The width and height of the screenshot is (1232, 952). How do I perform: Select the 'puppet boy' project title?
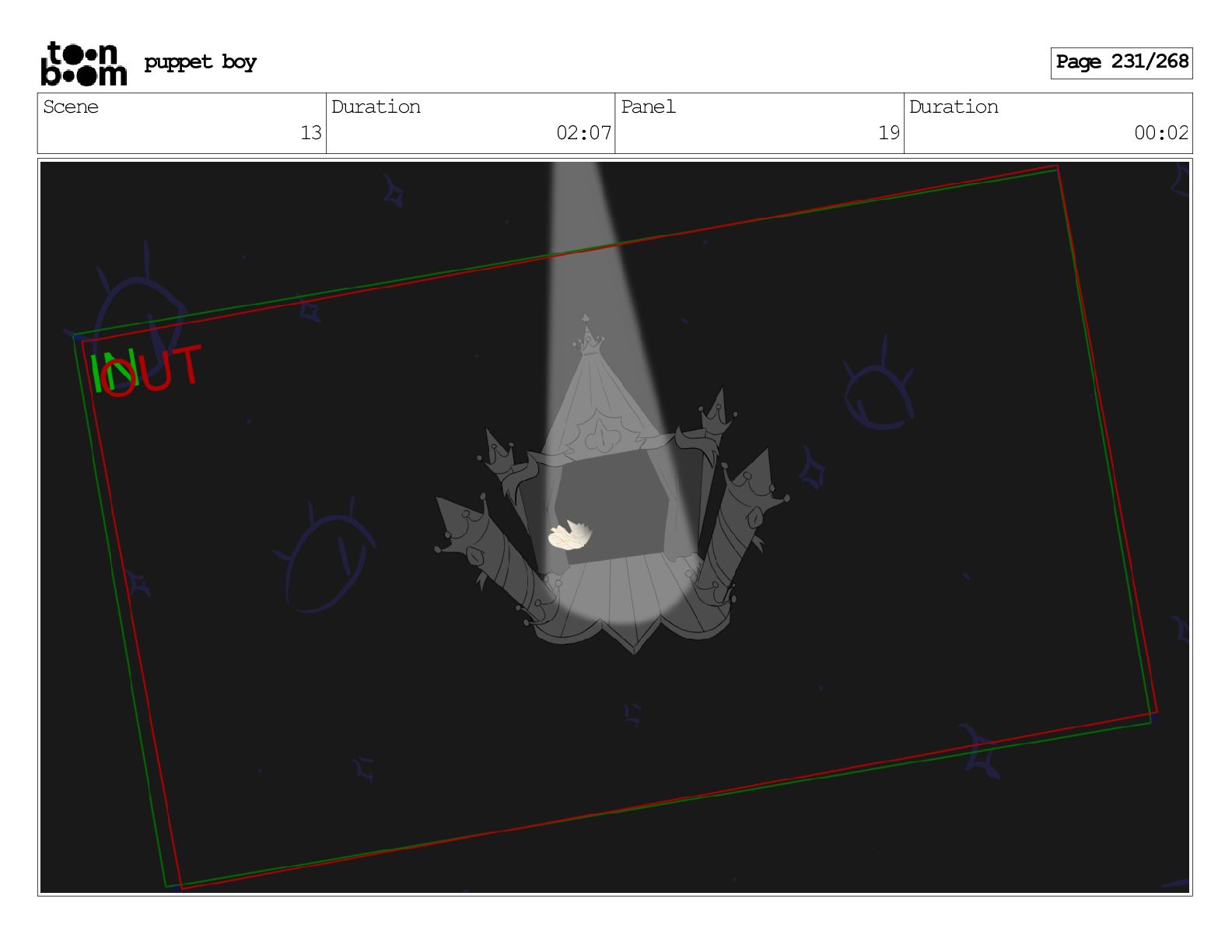[x=201, y=62]
